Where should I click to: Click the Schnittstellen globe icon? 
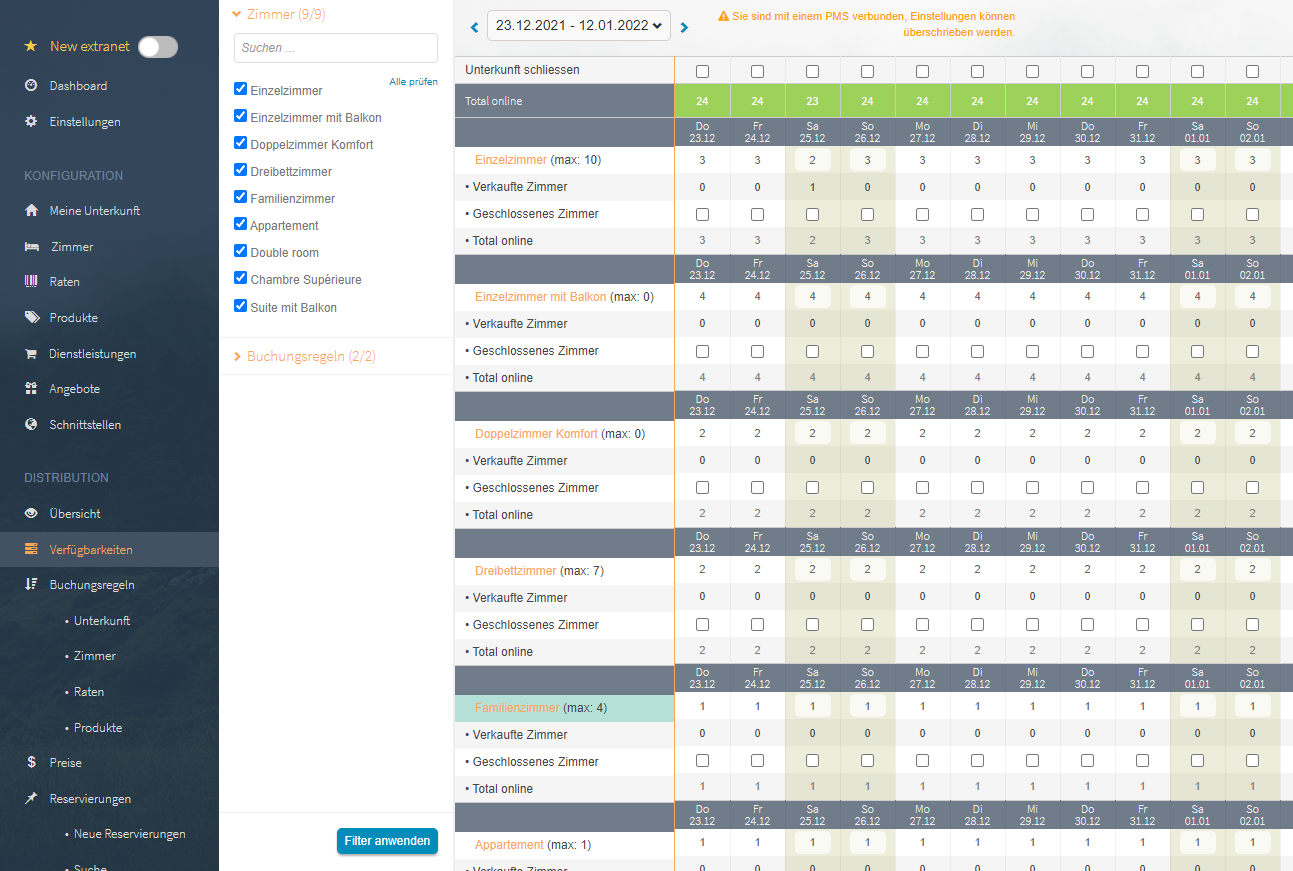tap(31, 425)
